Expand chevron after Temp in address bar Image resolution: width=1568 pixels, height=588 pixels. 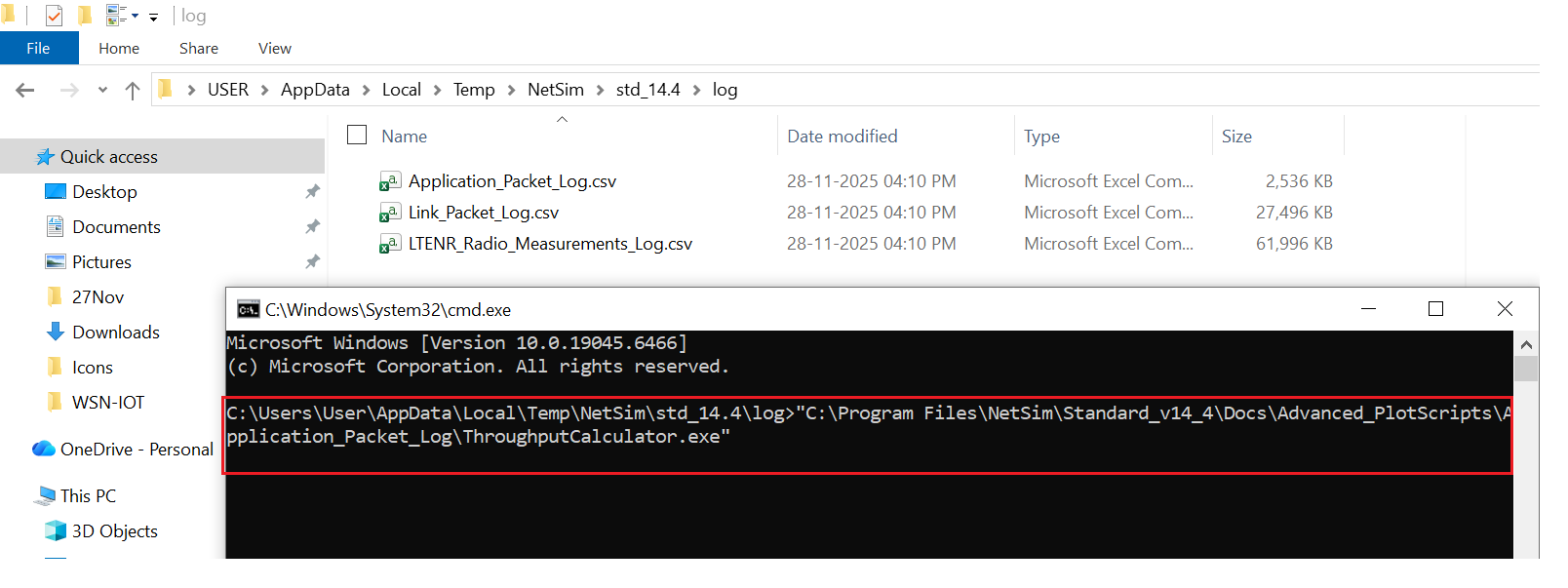(x=511, y=90)
